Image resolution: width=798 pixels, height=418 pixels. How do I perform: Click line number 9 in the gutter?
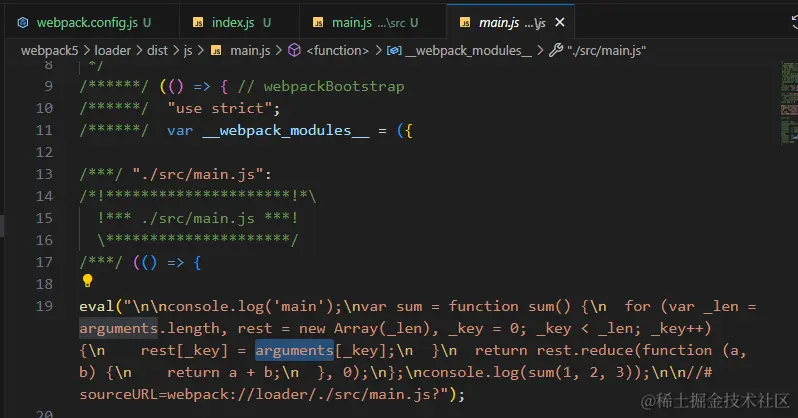tap(48, 86)
